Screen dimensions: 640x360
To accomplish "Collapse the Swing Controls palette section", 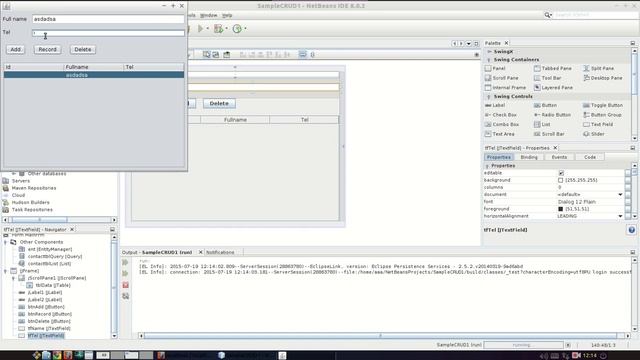I will (489, 97).
